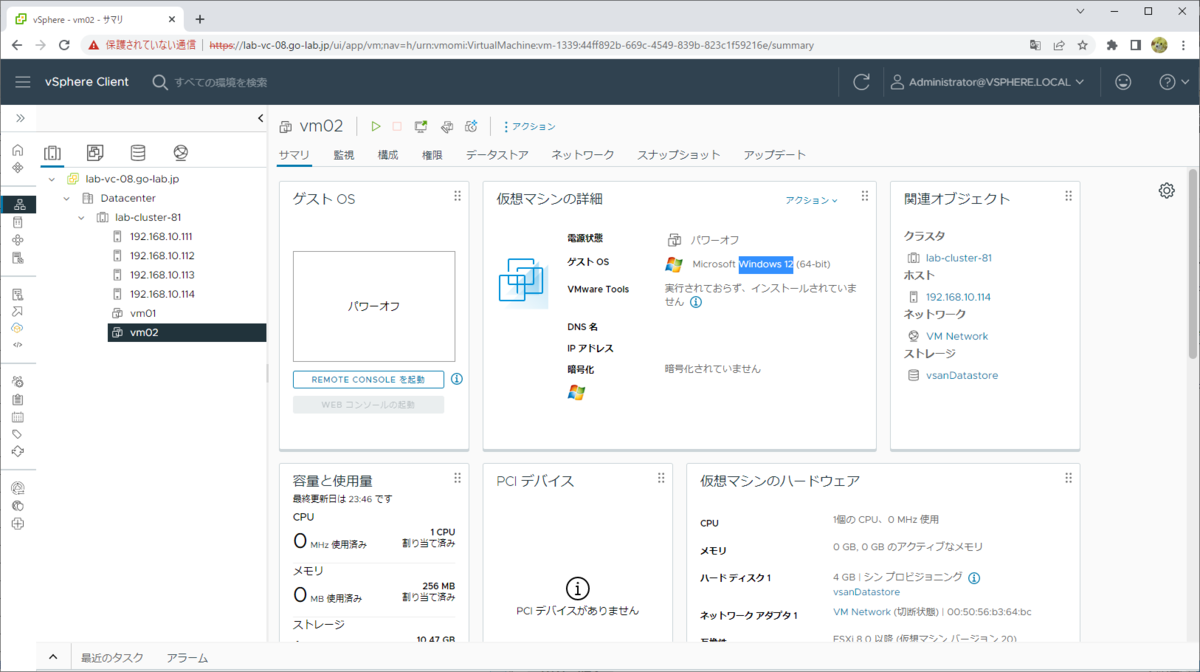The image size is (1200, 672).
Task: Open Shortcuts icon in left sidebar
Action: click(x=18, y=168)
